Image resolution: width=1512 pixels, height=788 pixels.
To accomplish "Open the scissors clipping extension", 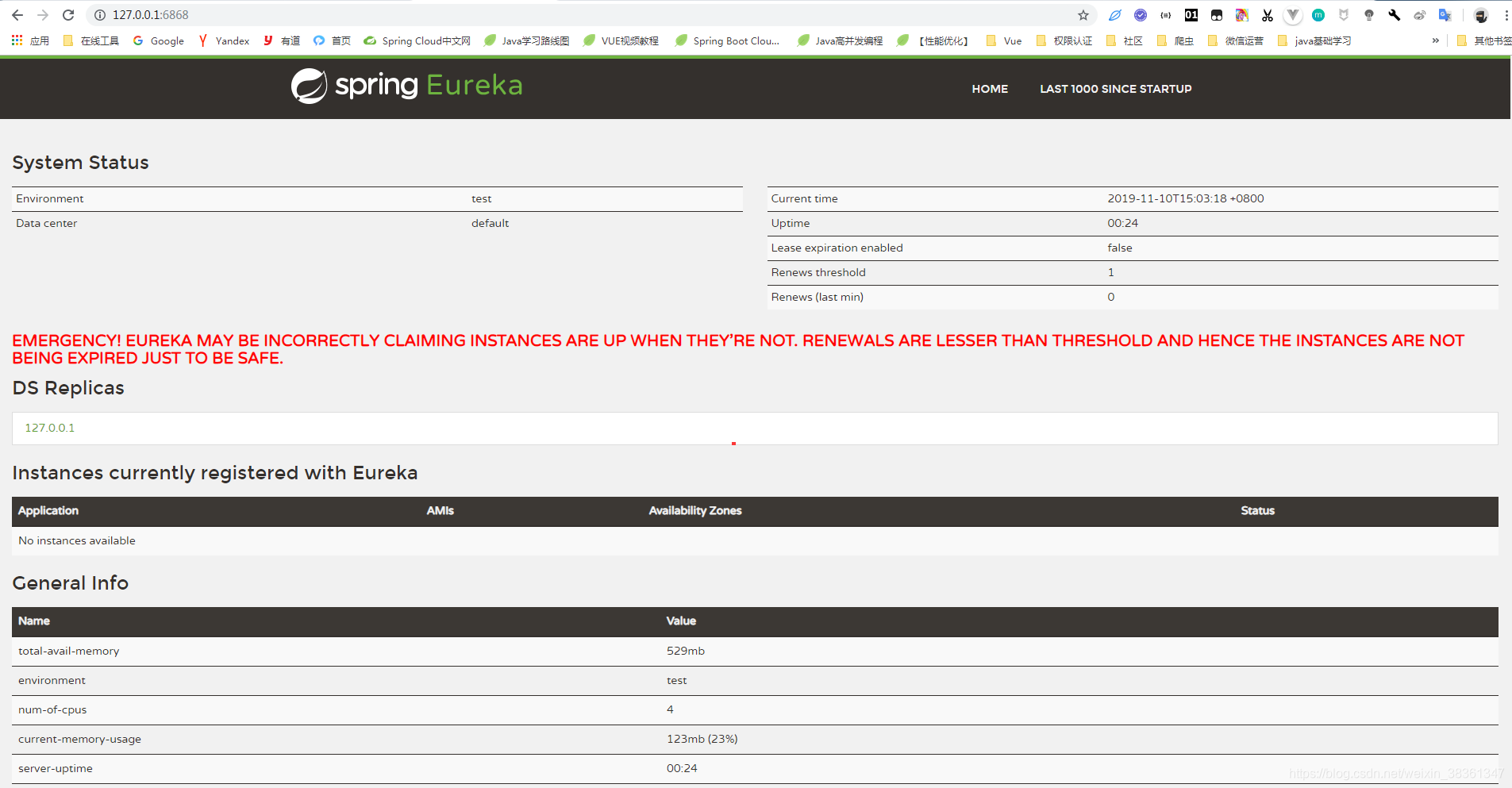I will coord(1268,15).
